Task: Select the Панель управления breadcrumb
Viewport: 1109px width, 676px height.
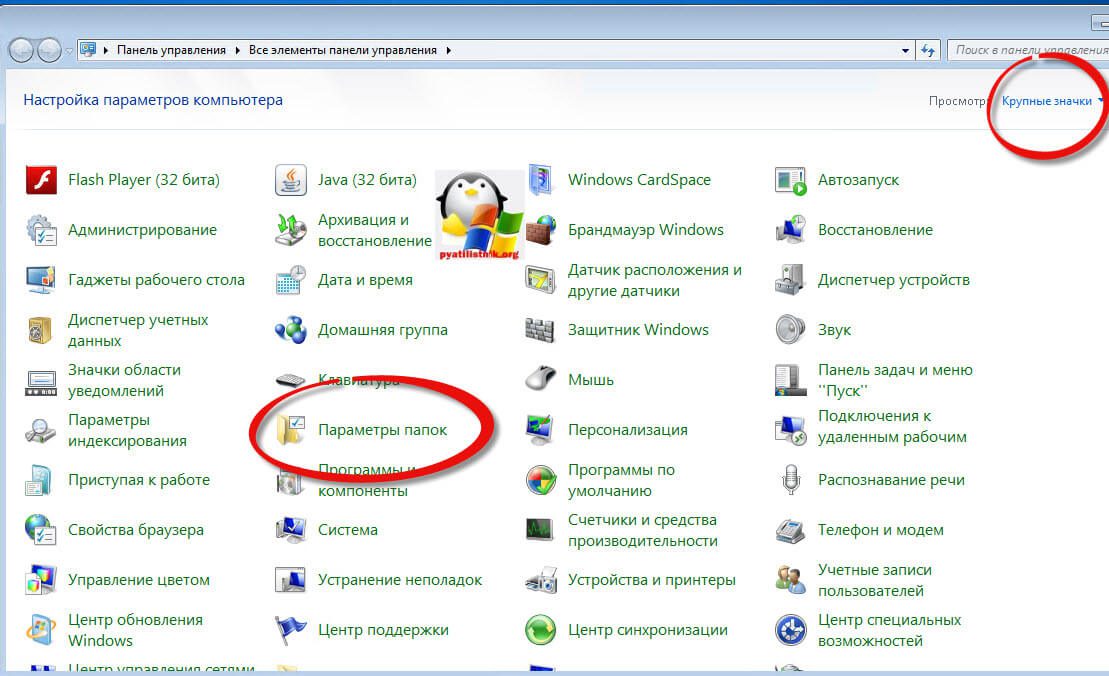Action: tap(171, 50)
